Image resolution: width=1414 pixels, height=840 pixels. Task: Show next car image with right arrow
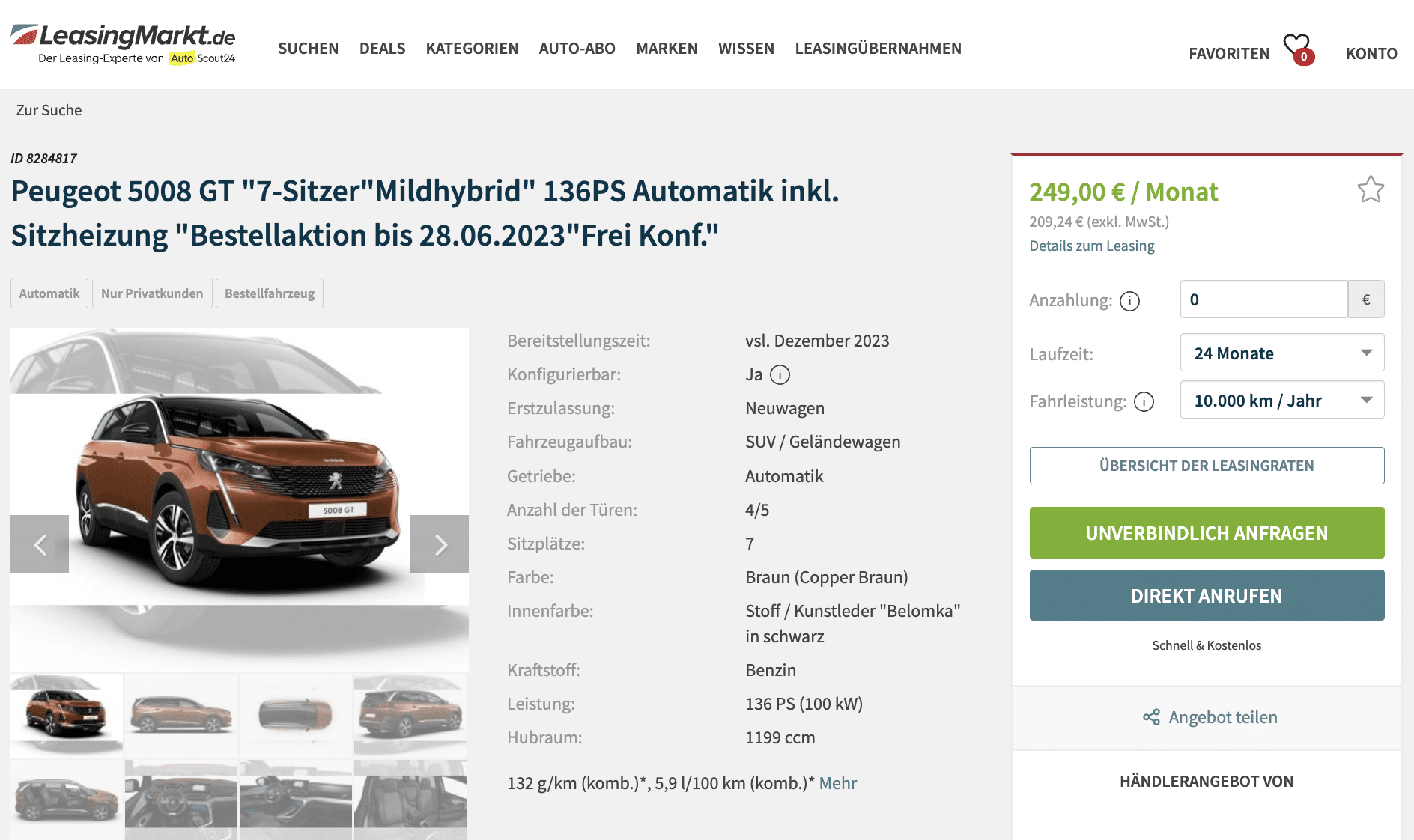click(x=440, y=544)
